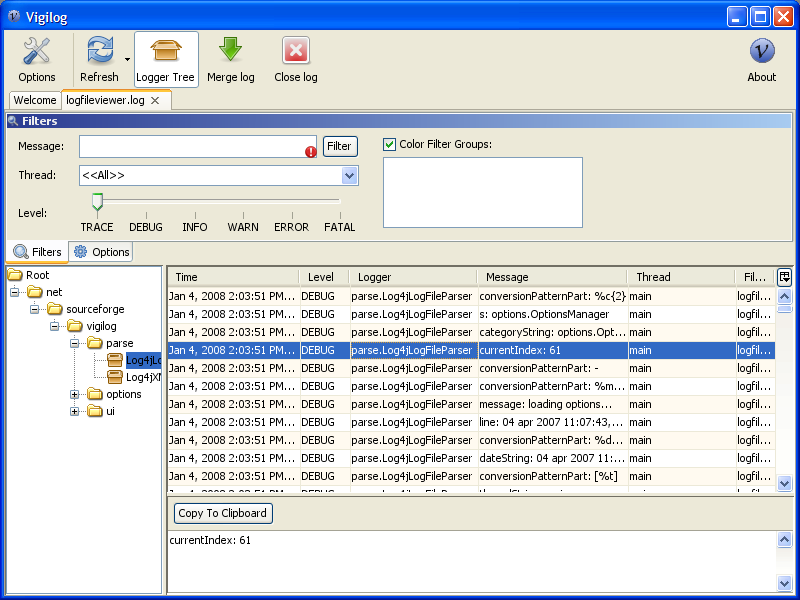The height and width of the screenshot is (600, 800).
Task: Click the Message filter text field
Action: point(192,146)
